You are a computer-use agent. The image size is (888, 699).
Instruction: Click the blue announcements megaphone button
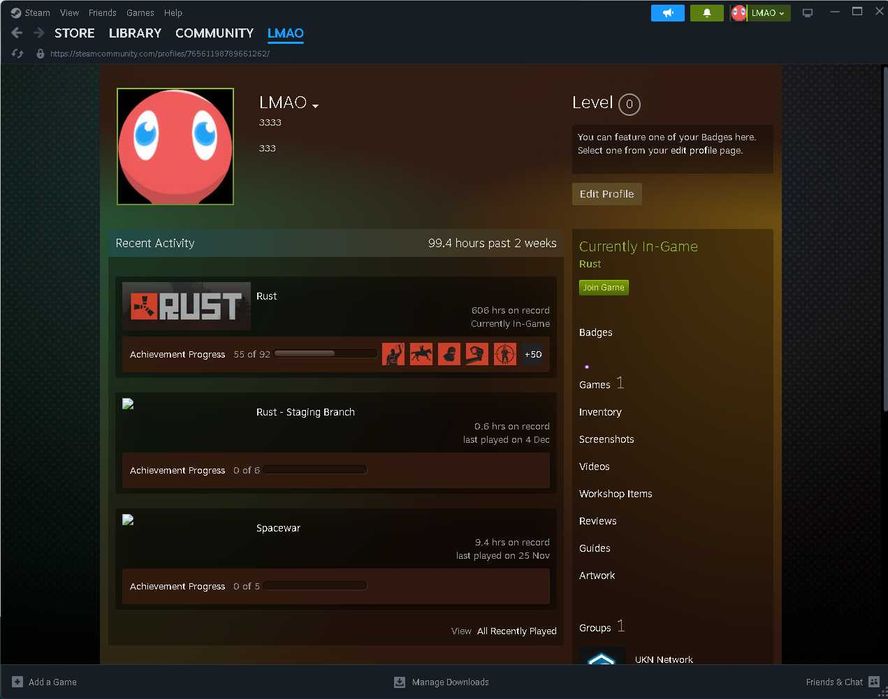[668, 13]
